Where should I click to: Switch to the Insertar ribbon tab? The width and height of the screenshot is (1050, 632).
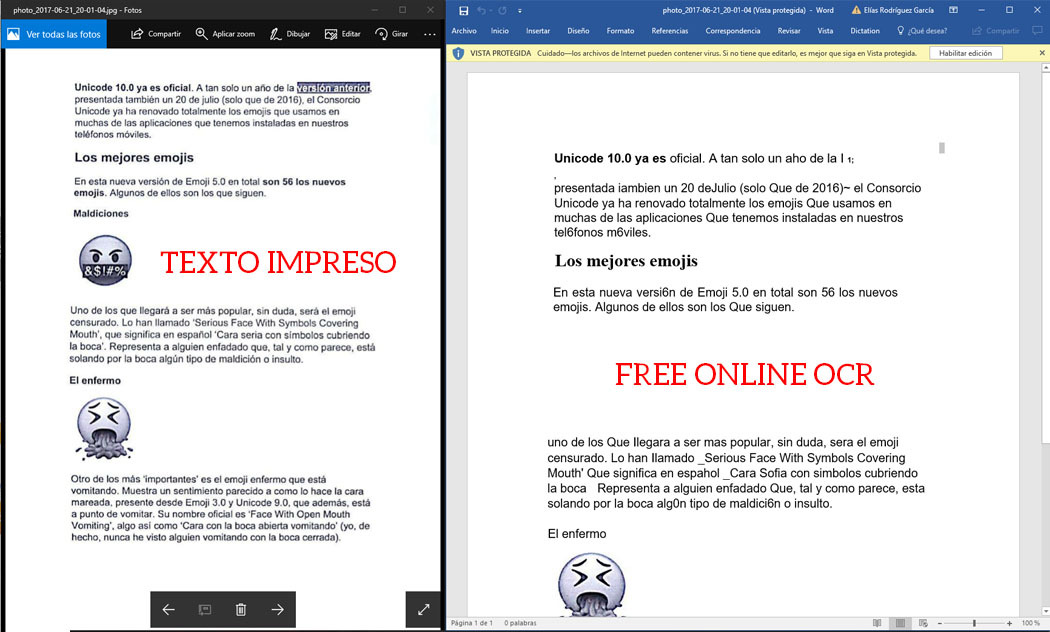tap(537, 30)
